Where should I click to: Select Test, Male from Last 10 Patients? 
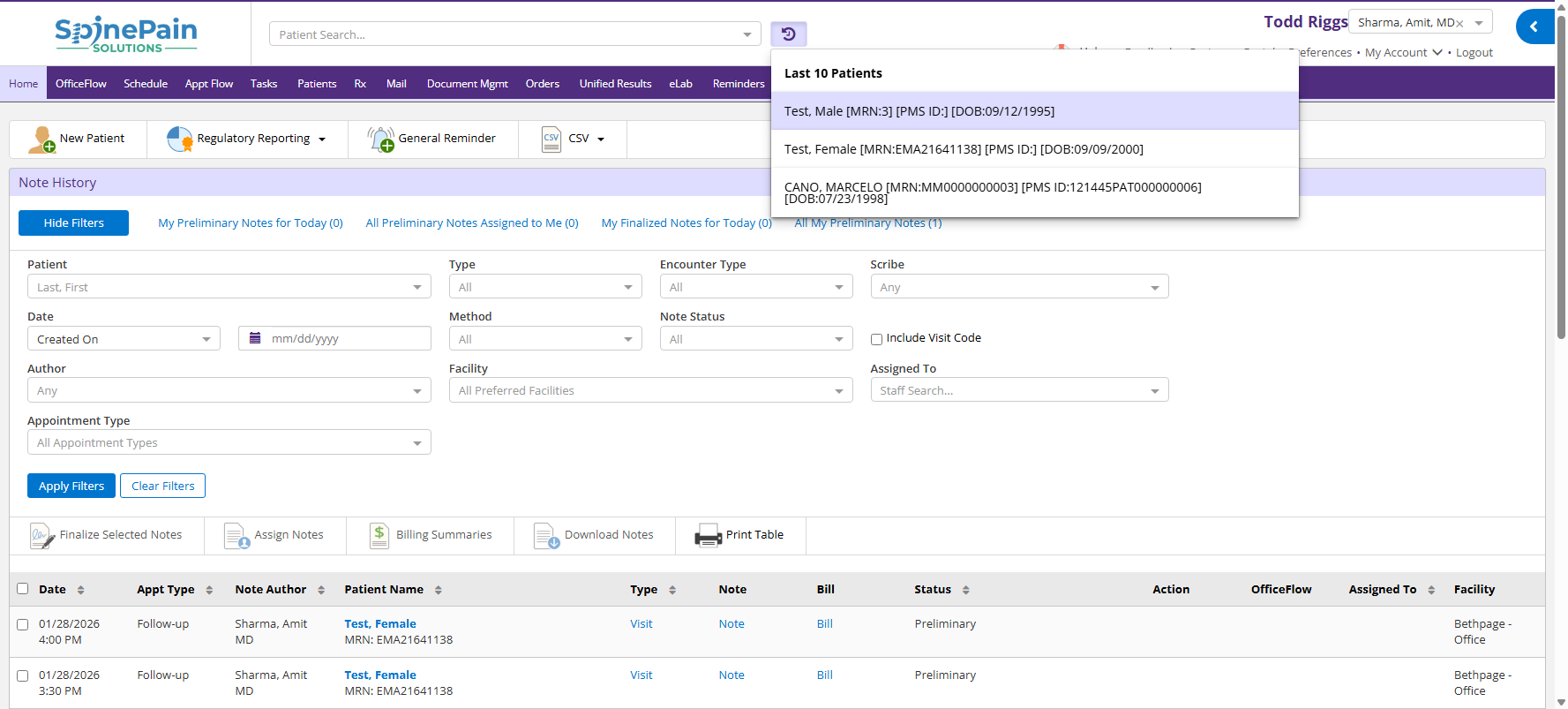coord(919,111)
